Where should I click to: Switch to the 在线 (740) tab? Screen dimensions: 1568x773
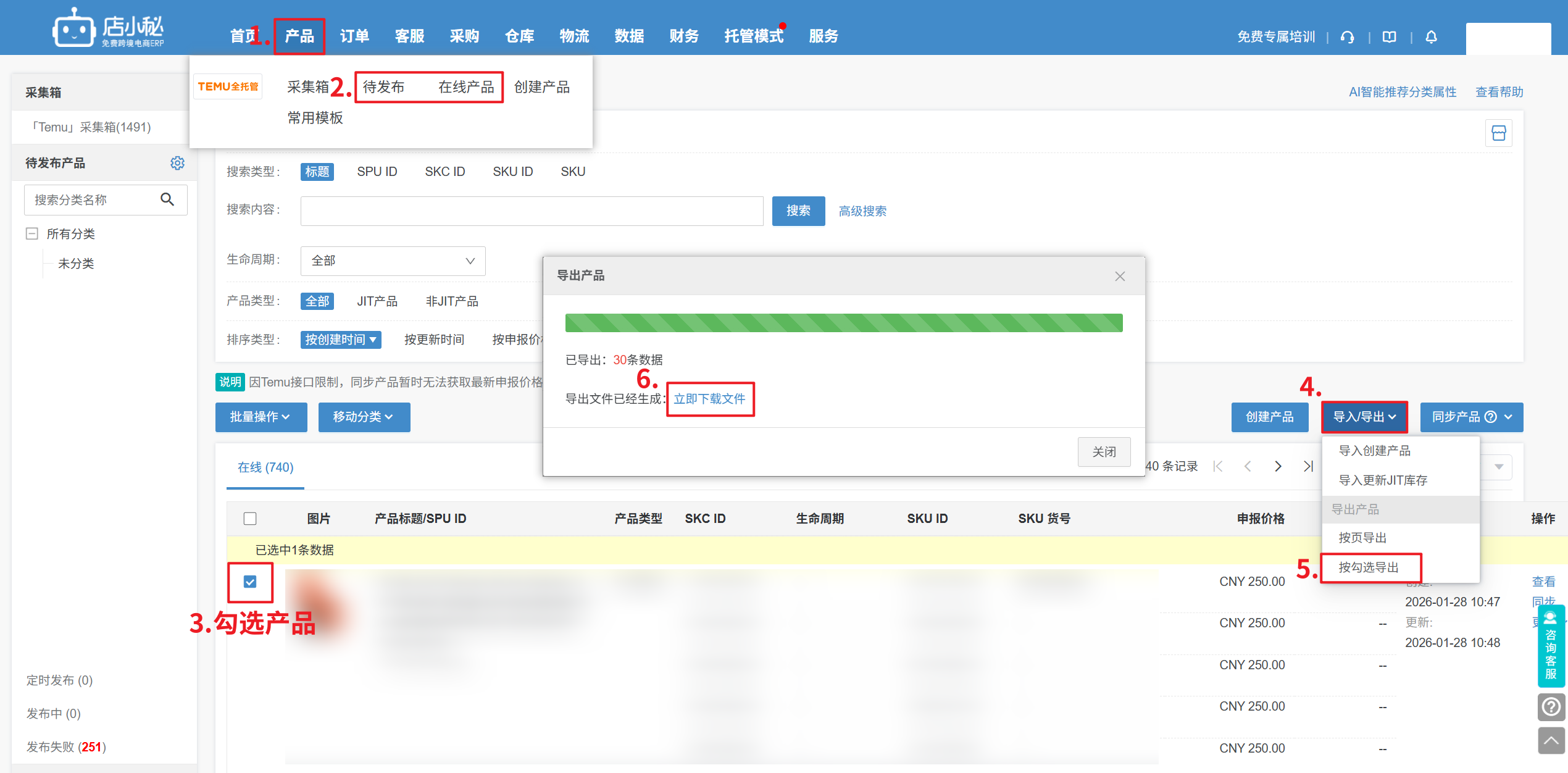coord(265,467)
